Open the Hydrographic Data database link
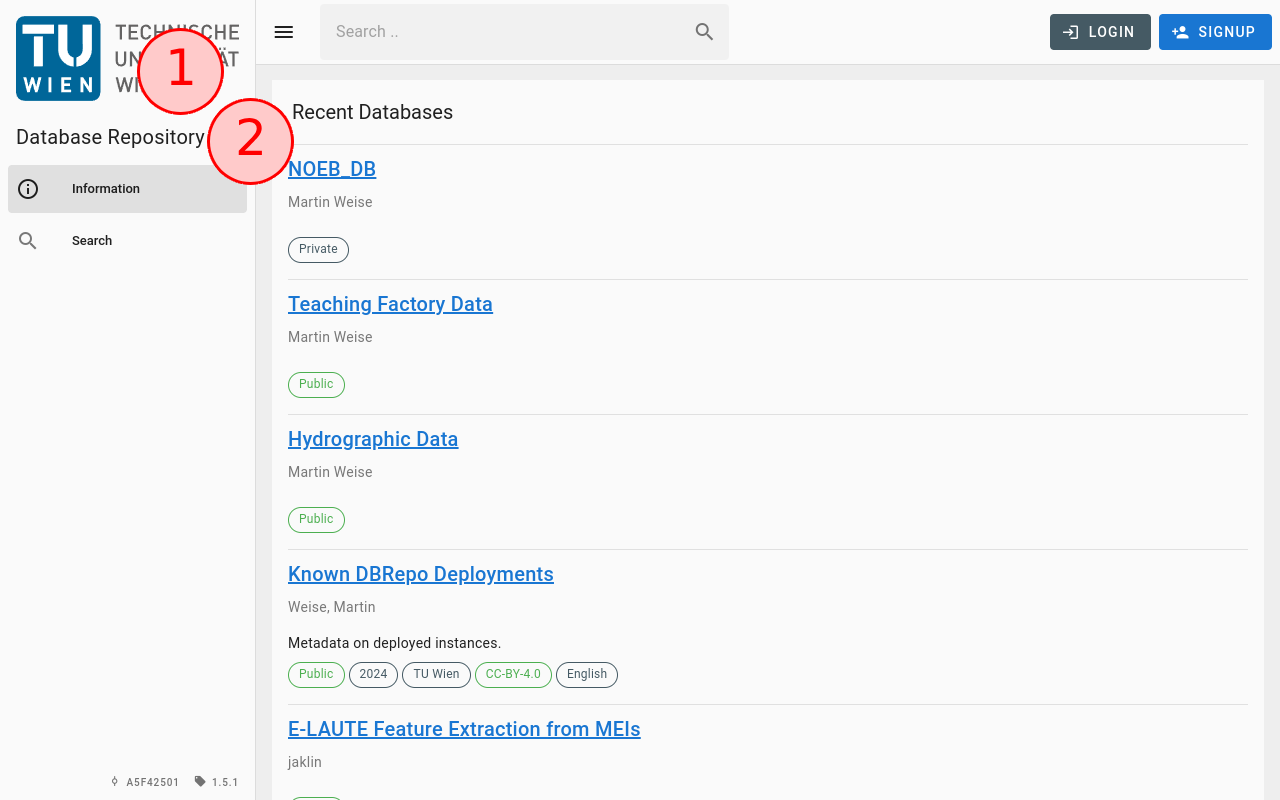 [373, 439]
